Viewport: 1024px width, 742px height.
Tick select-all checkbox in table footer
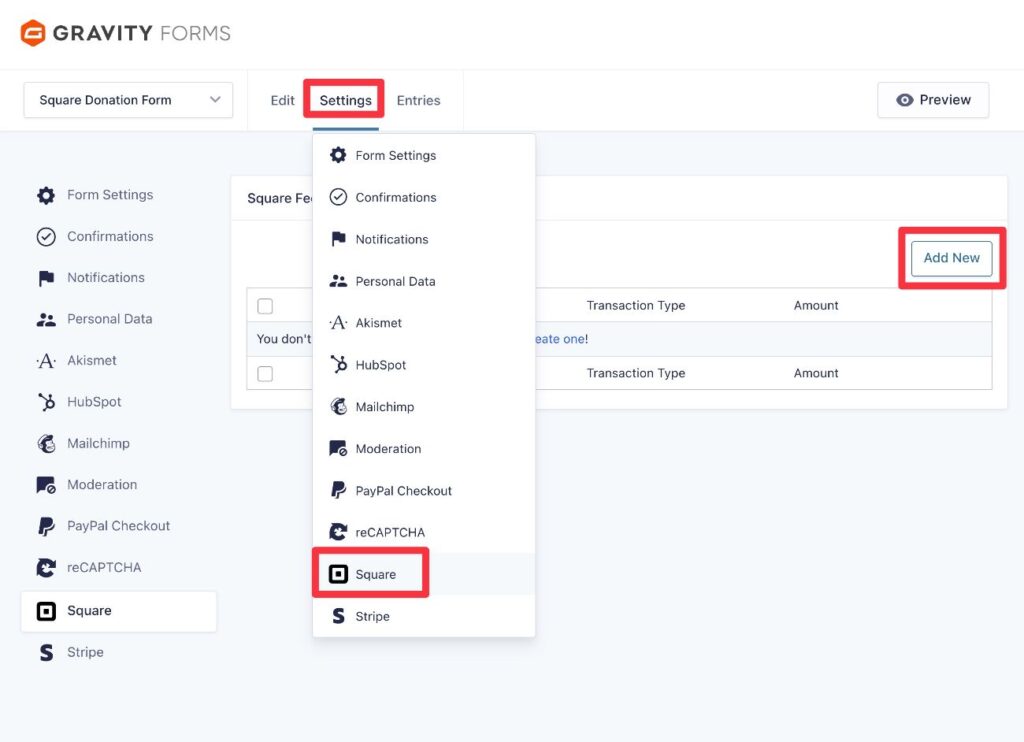265,374
